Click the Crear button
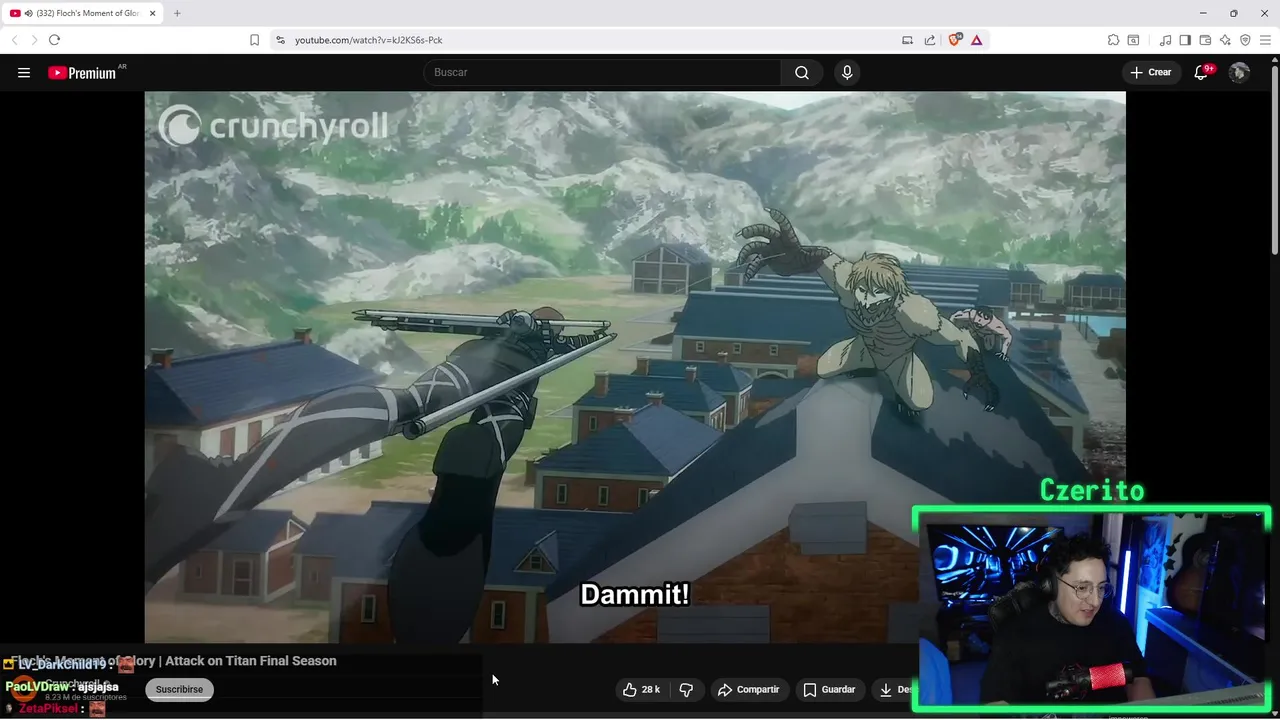The height and width of the screenshot is (720, 1280). point(1151,72)
